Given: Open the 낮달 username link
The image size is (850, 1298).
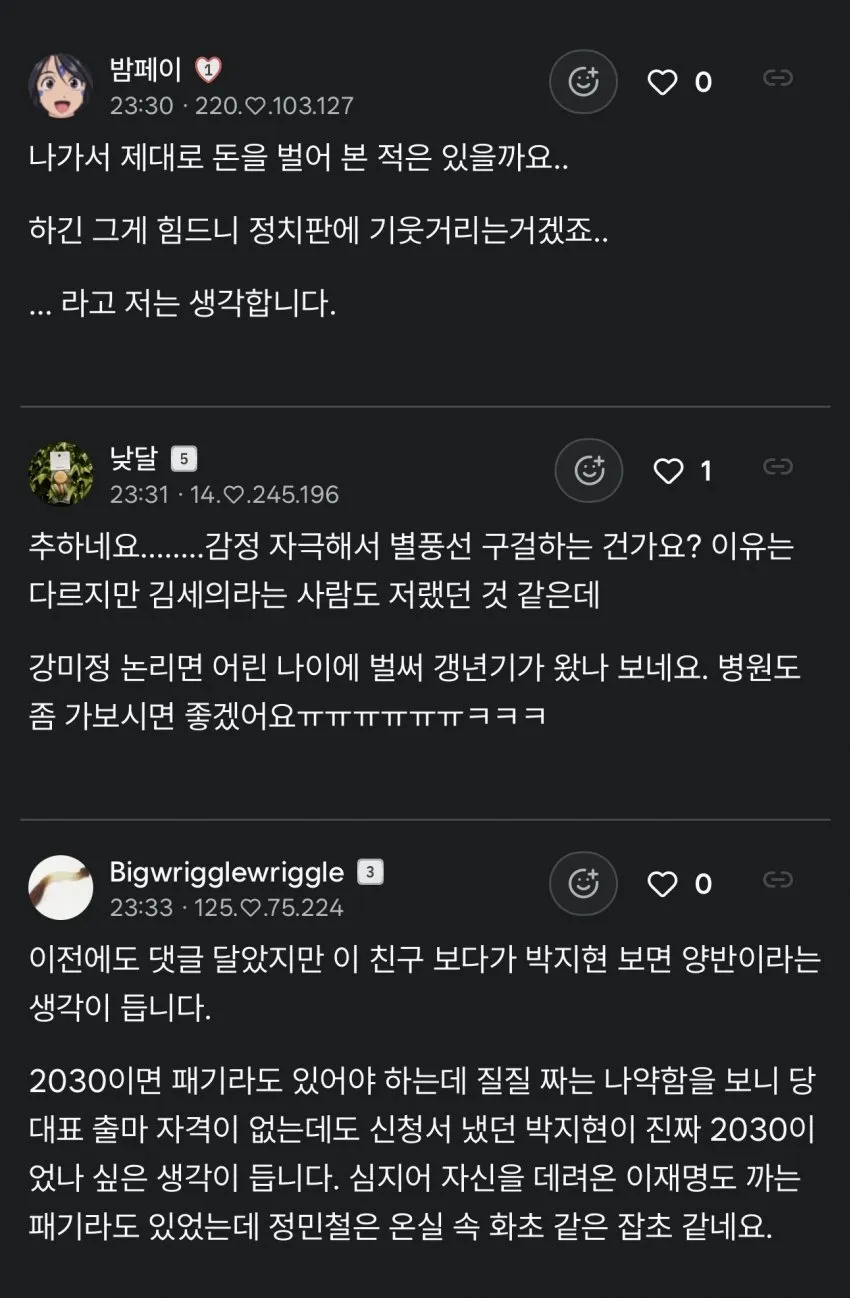Looking at the screenshot, I should pyautogui.click(x=134, y=459).
